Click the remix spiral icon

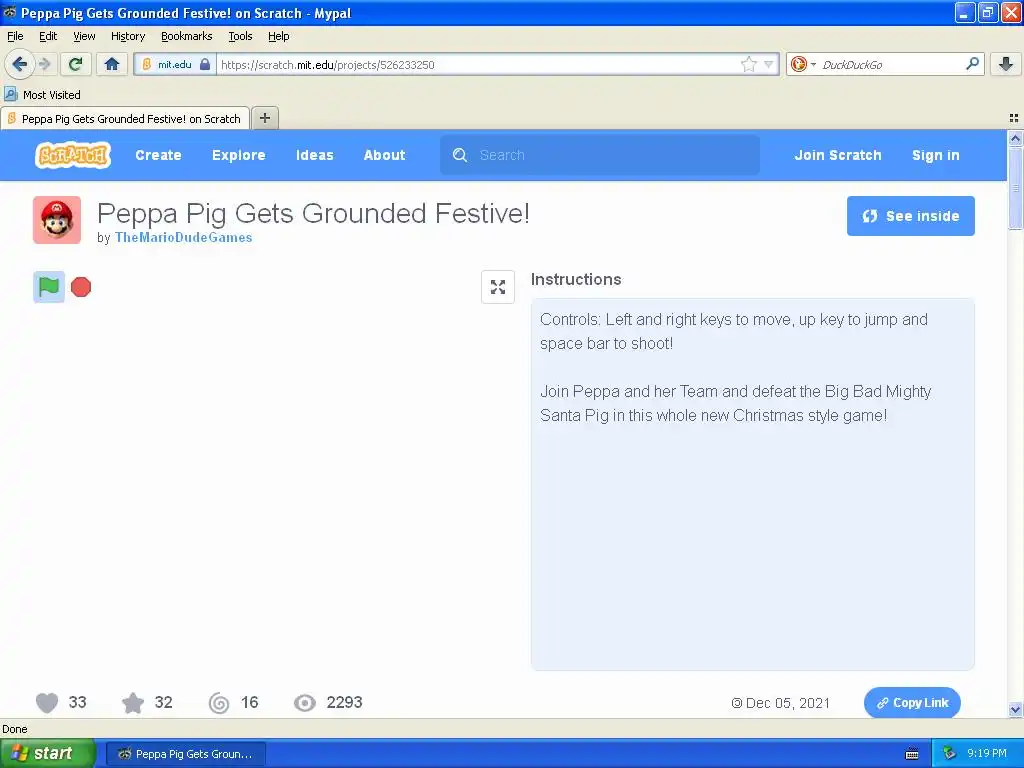pos(219,703)
